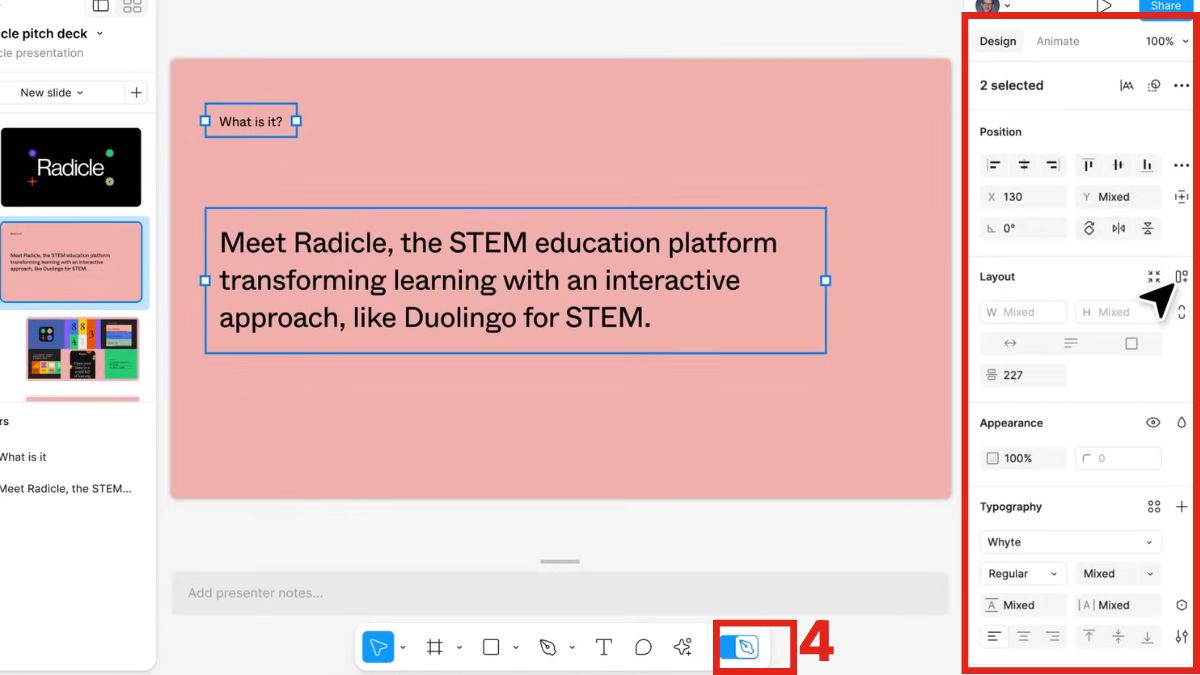Open the Move tool options chevron
This screenshot has width=1200, height=675.
[403, 648]
